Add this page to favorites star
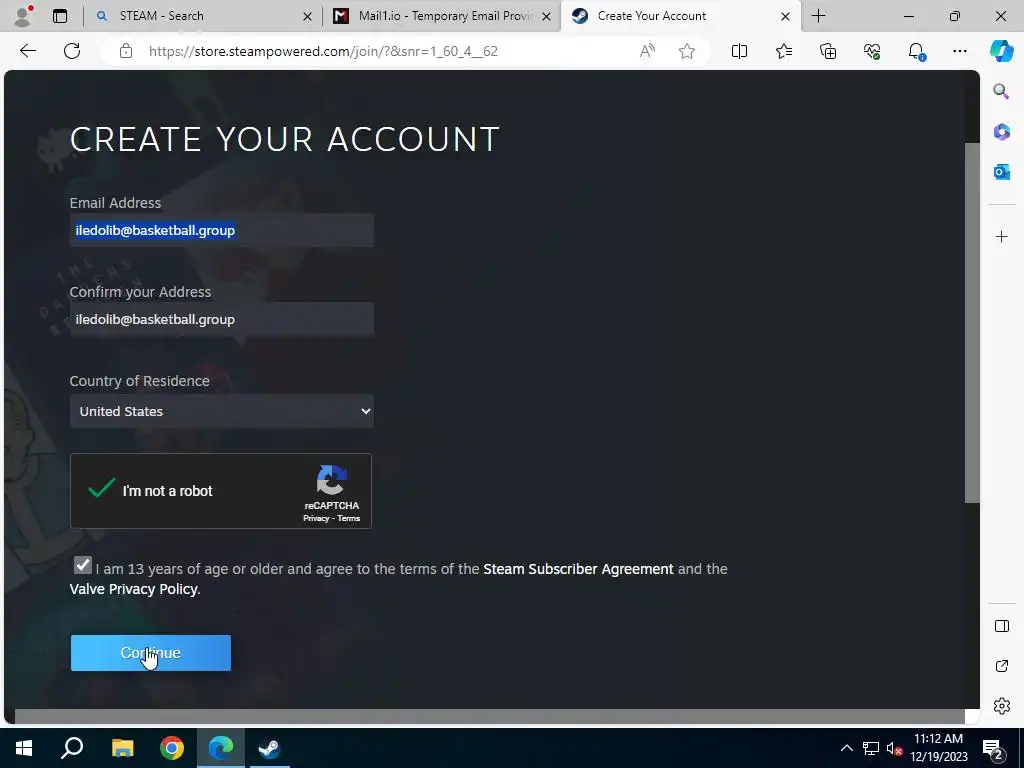This screenshot has height=768, width=1024. coord(686,51)
